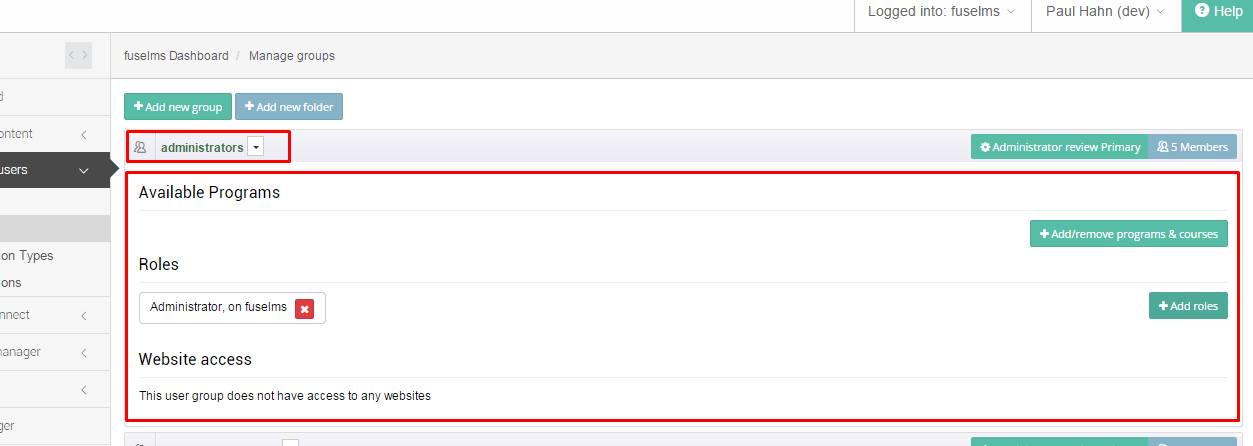The width and height of the screenshot is (1253, 446).
Task: Select the administrators group name
Action: click(202, 147)
